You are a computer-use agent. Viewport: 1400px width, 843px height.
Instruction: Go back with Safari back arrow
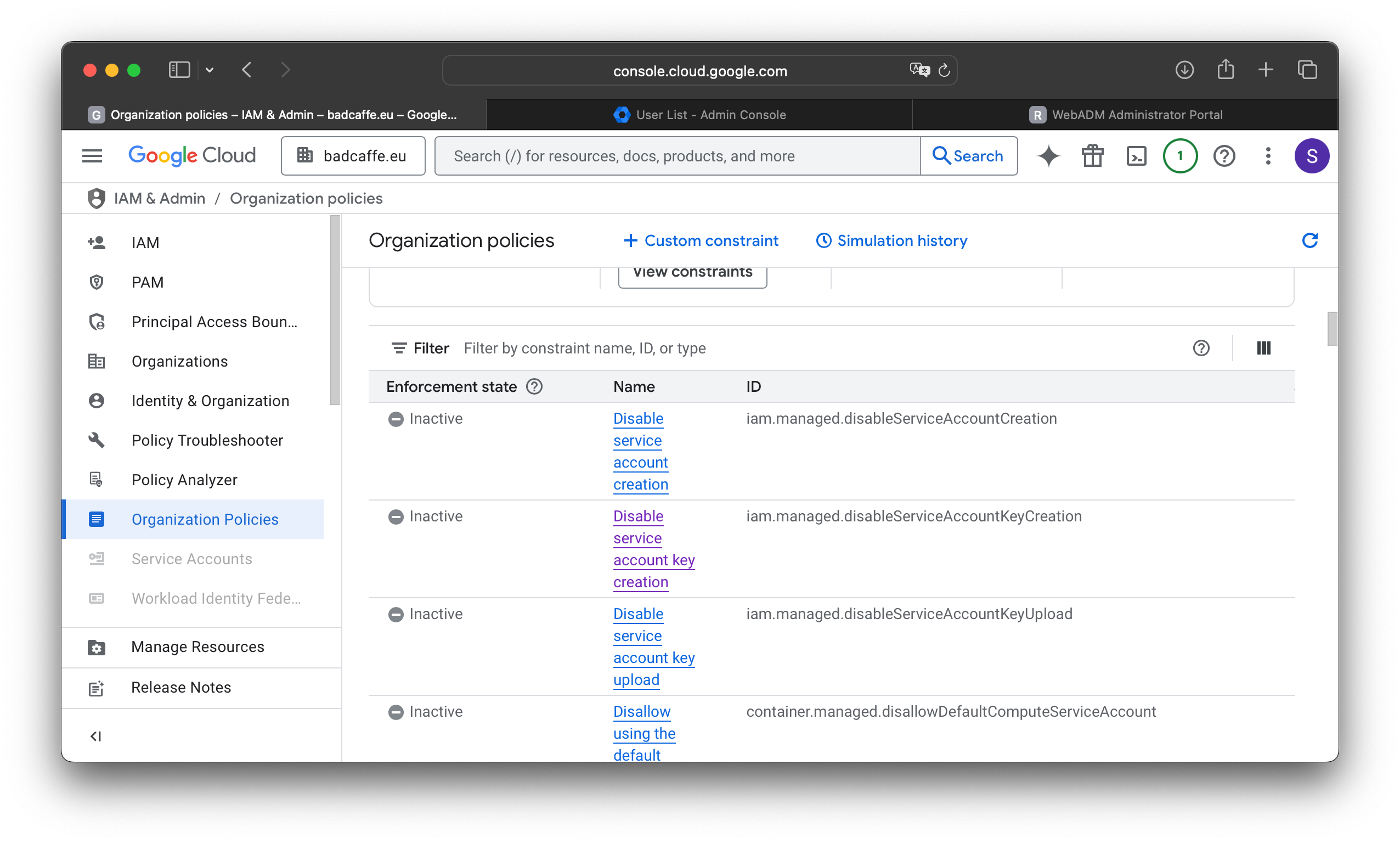246,70
